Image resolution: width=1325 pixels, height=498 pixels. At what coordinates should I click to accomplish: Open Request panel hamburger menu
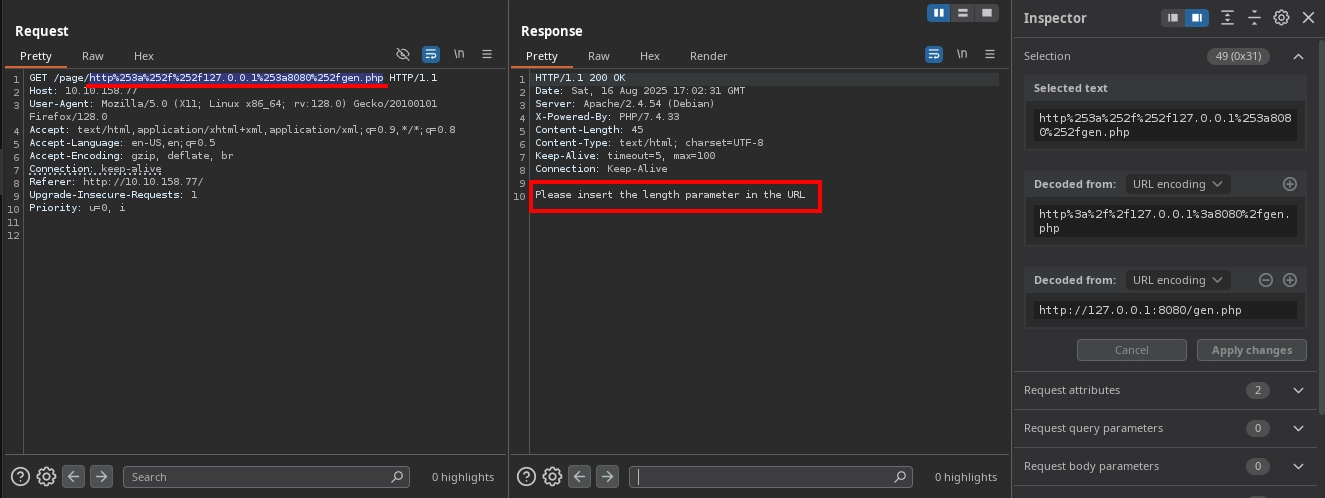pos(487,54)
